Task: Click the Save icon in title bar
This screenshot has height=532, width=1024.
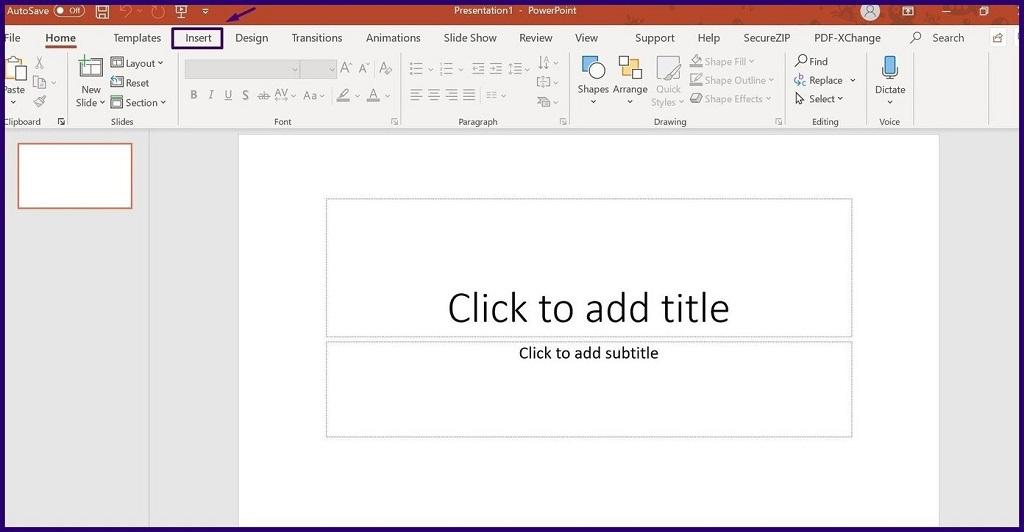Action: pyautogui.click(x=103, y=11)
